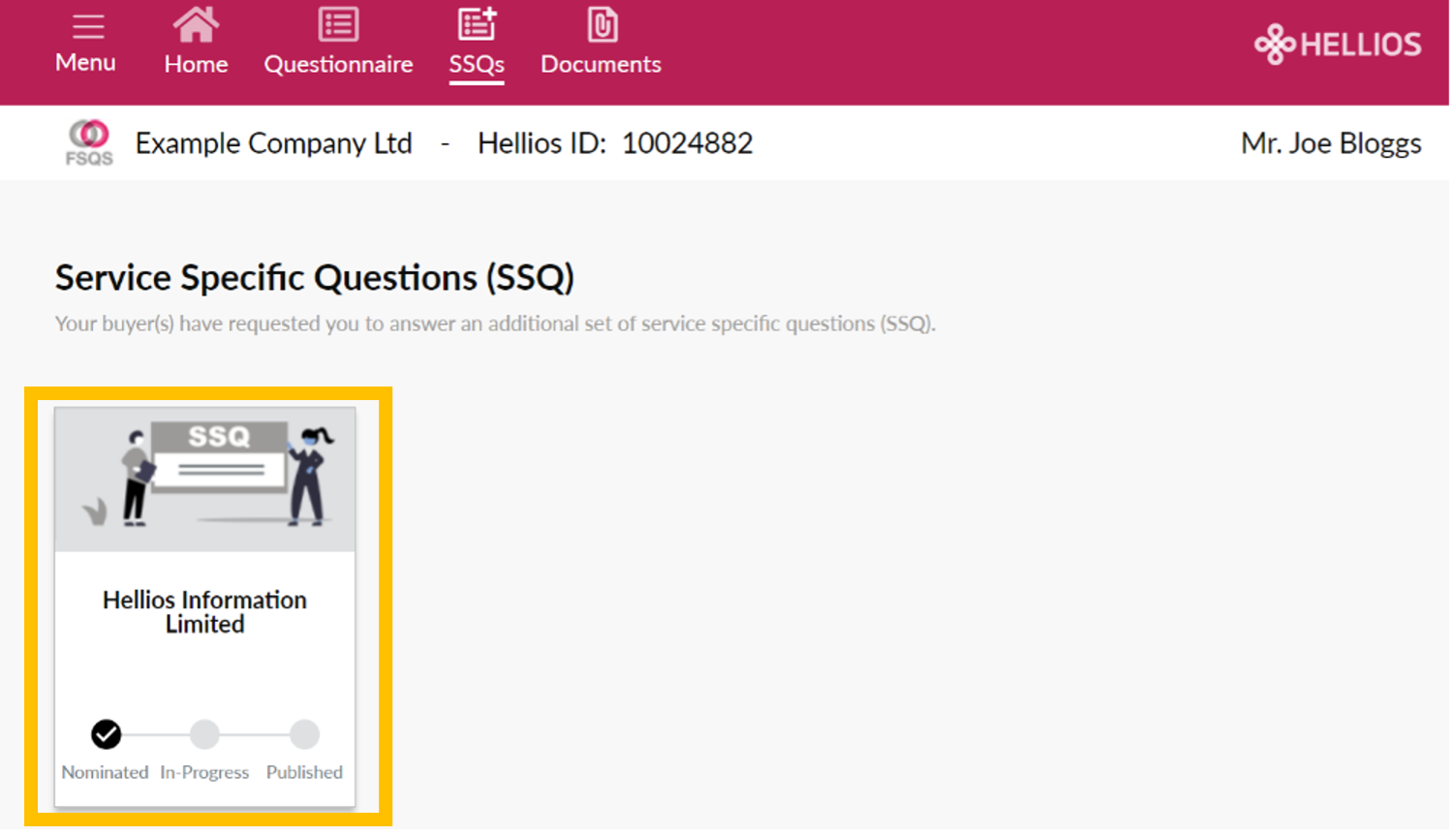1456x834 pixels.
Task: Select the Hellios ID 10024882 text
Action: [614, 143]
